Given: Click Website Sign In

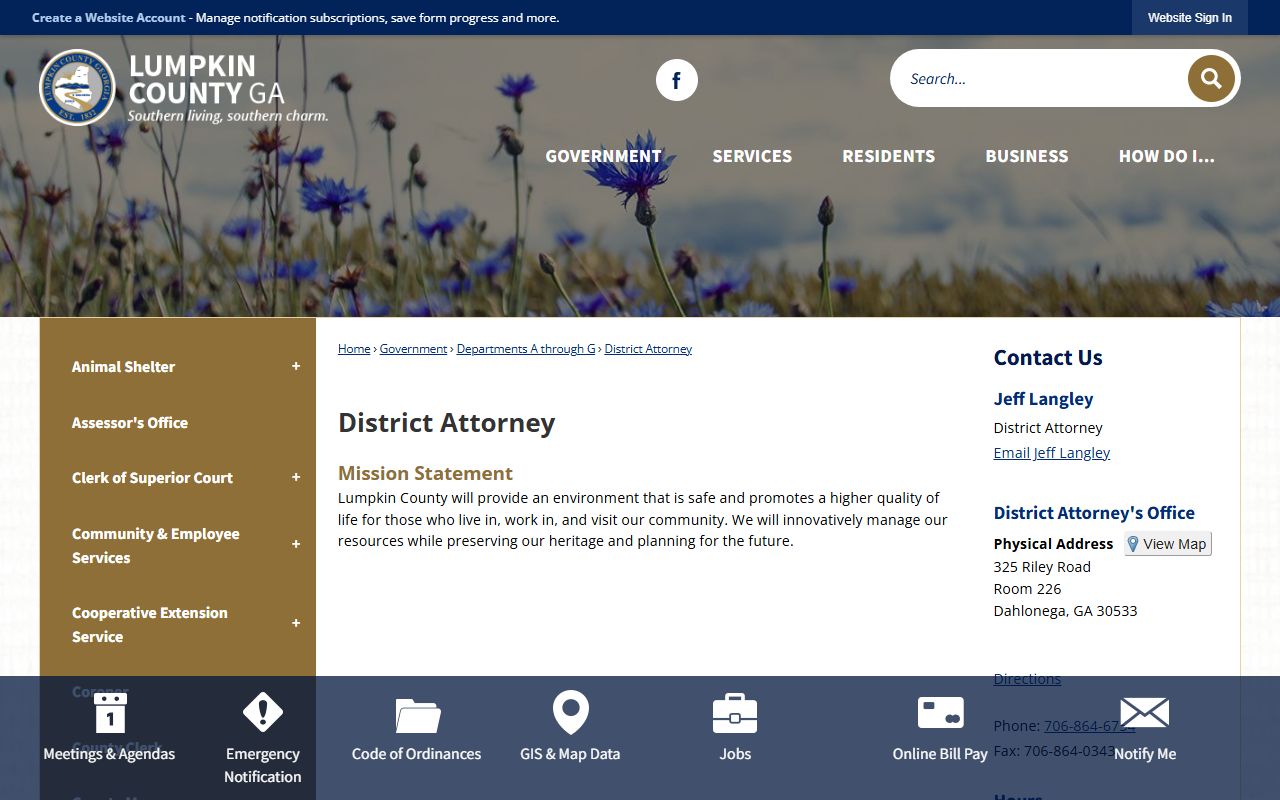Looking at the screenshot, I should [1190, 18].
